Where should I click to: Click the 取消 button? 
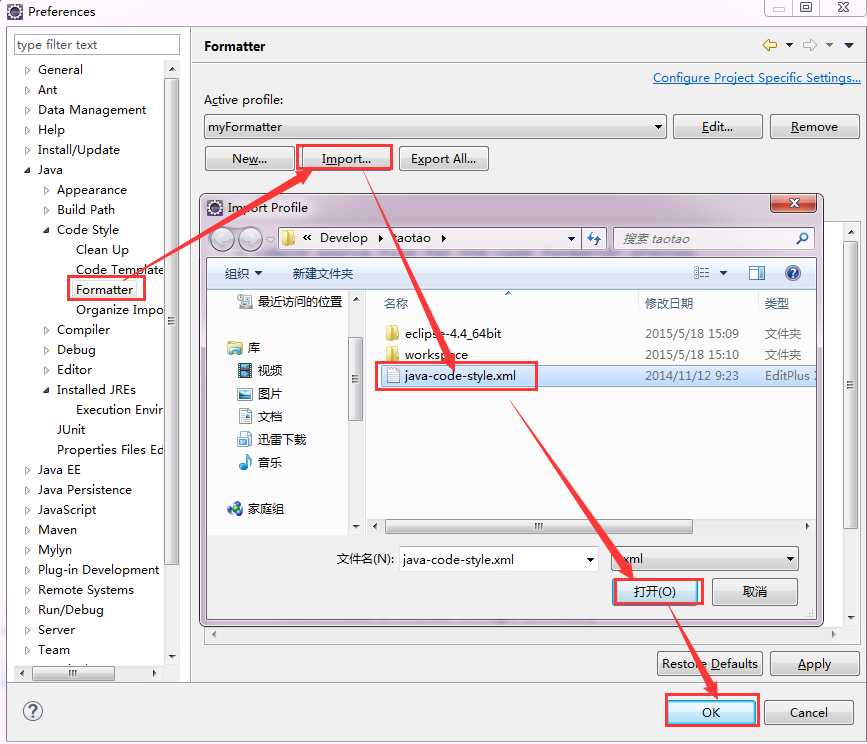tap(755, 591)
